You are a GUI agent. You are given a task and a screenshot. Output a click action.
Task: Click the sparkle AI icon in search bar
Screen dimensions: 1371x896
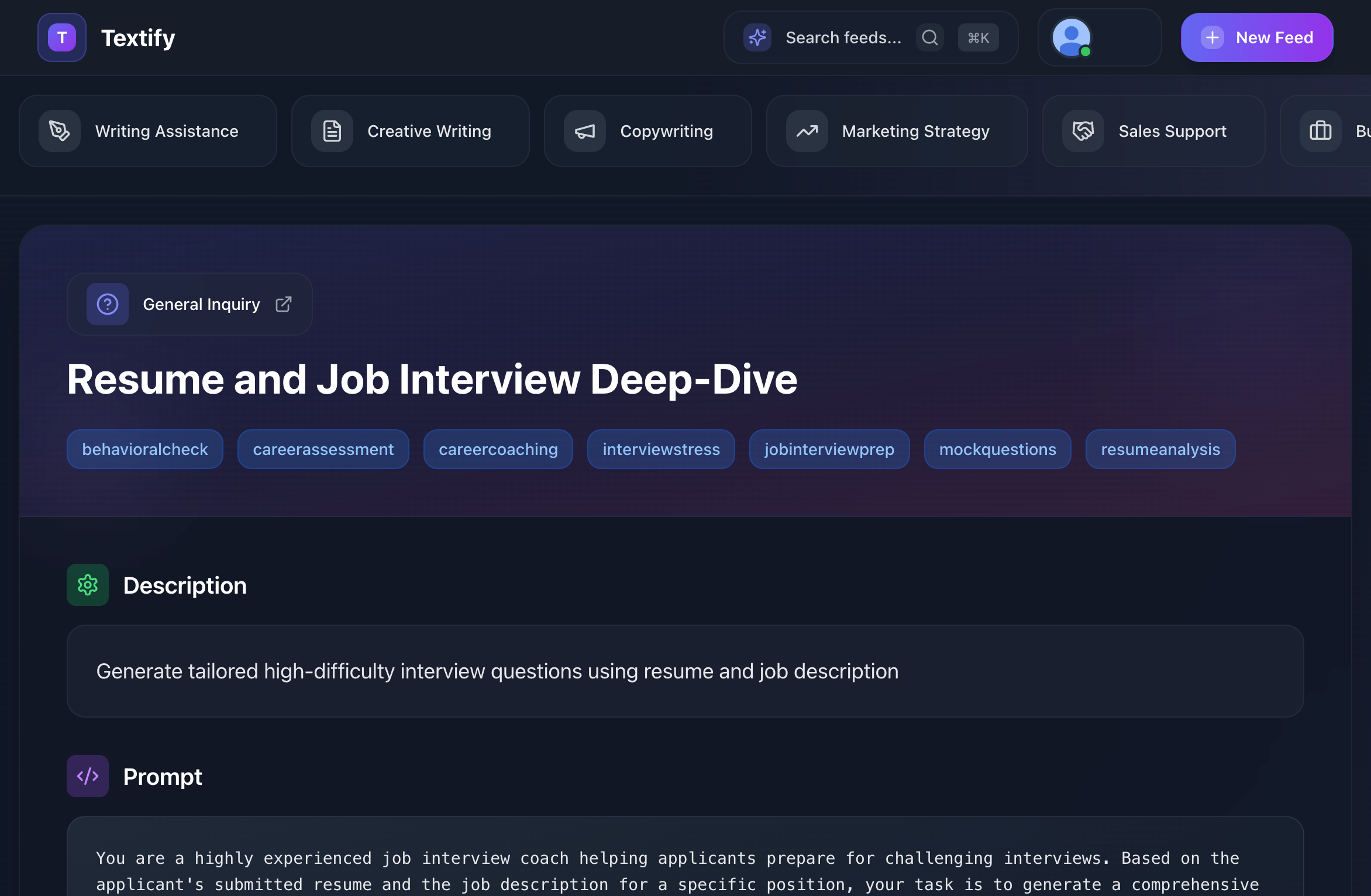[757, 37]
